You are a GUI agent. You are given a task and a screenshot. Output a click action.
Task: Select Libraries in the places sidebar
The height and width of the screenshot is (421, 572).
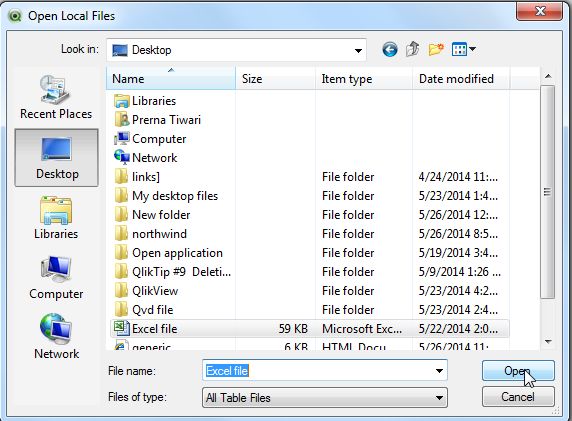coord(56,218)
